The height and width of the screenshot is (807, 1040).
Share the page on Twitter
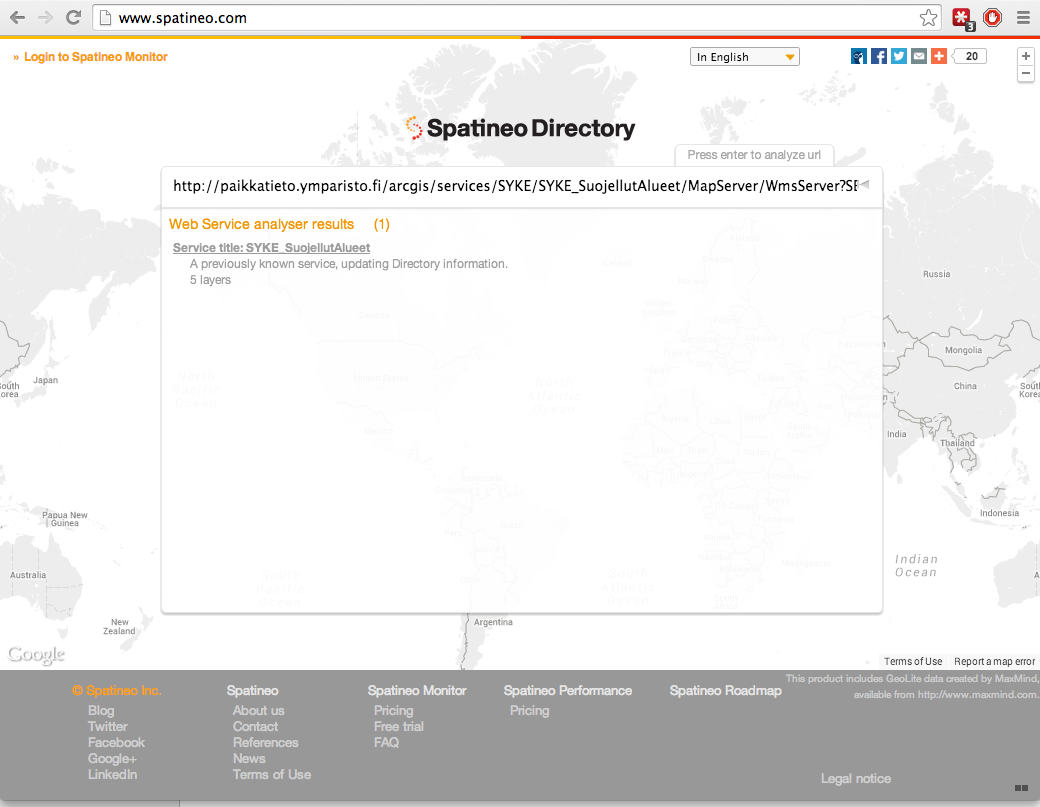(x=899, y=56)
